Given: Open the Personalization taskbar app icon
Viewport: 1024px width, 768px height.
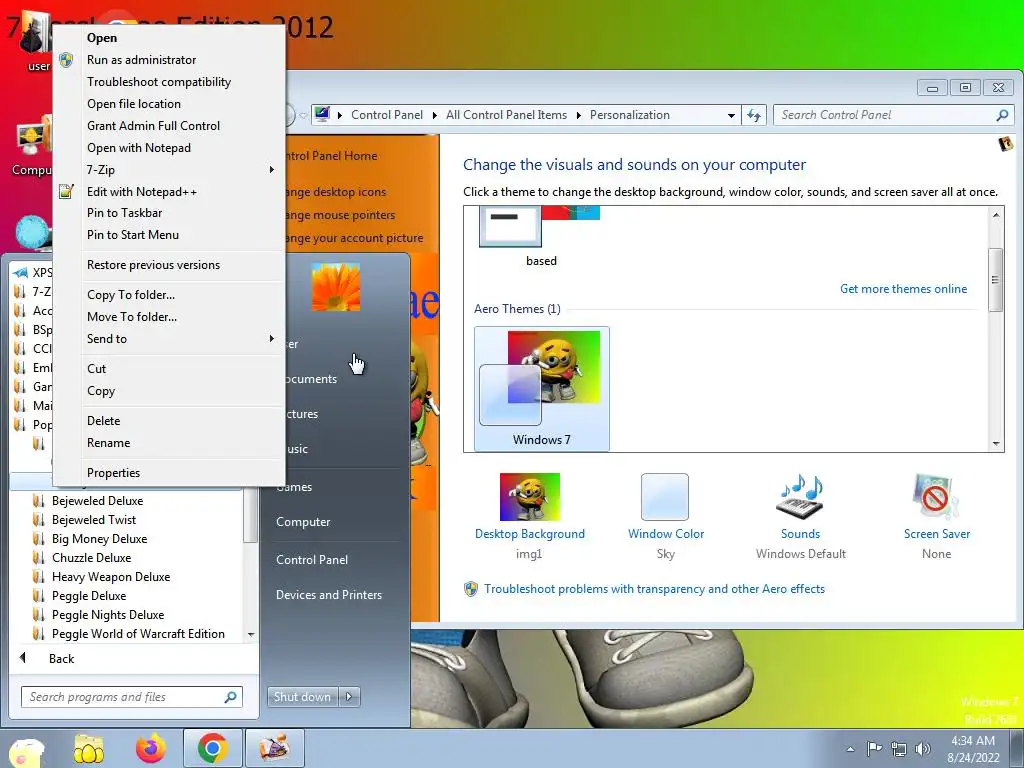Looking at the screenshot, I should point(274,748).
